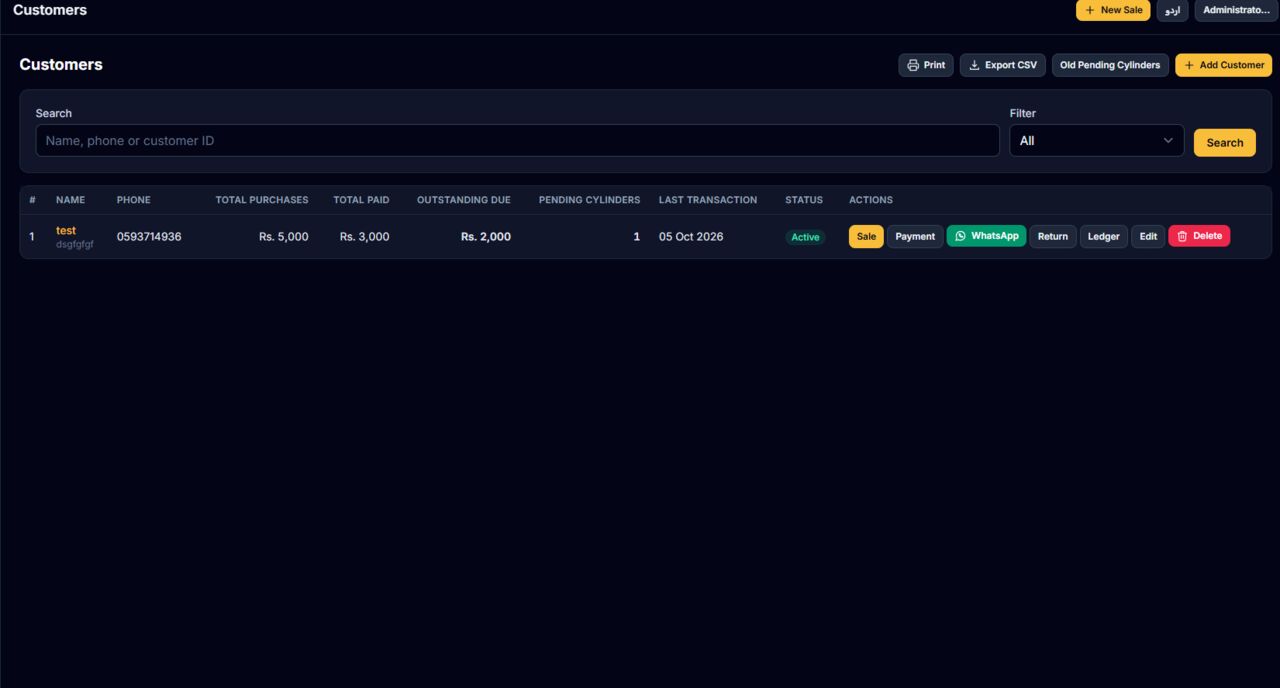Add a new customer
The width and height of the screenshot is (1280, 688).
[x=1224, y=65]
